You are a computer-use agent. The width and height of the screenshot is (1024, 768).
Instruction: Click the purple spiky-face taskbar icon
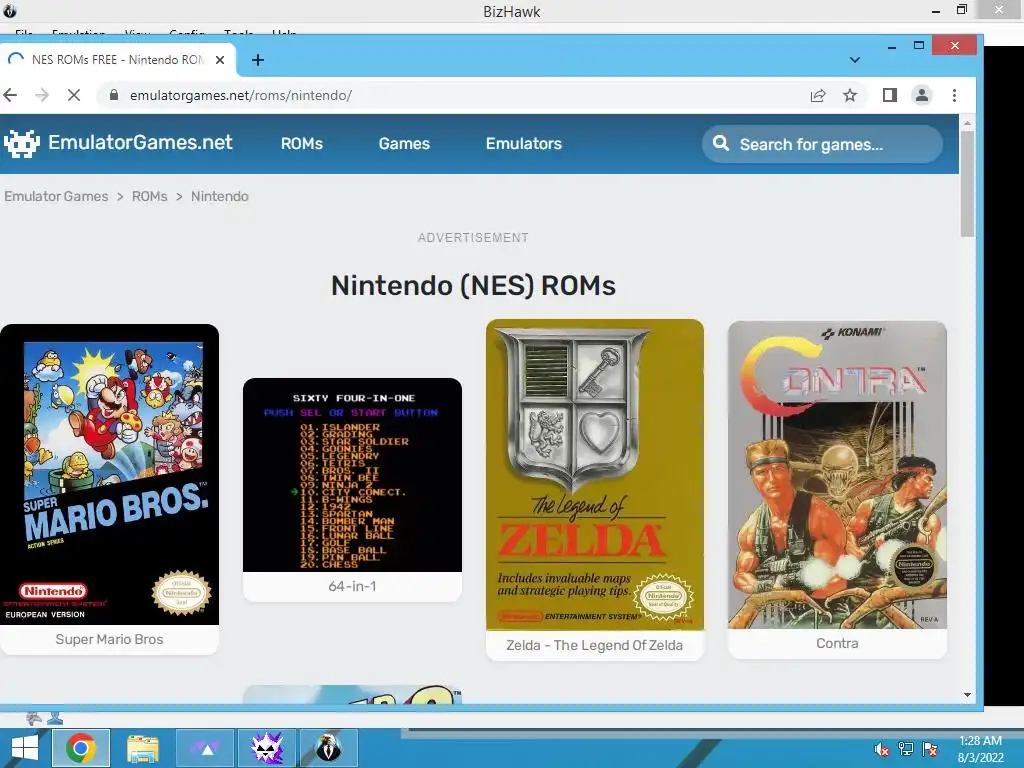click(267, 748)
